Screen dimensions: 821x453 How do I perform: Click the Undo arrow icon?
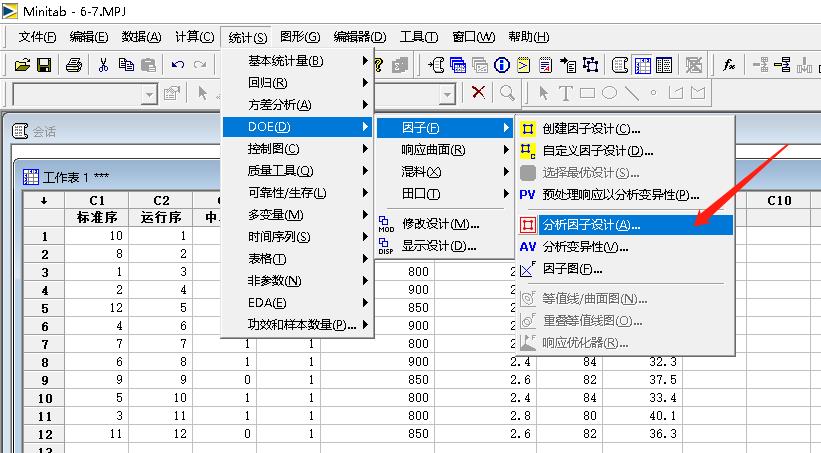[x=178, y=65]
